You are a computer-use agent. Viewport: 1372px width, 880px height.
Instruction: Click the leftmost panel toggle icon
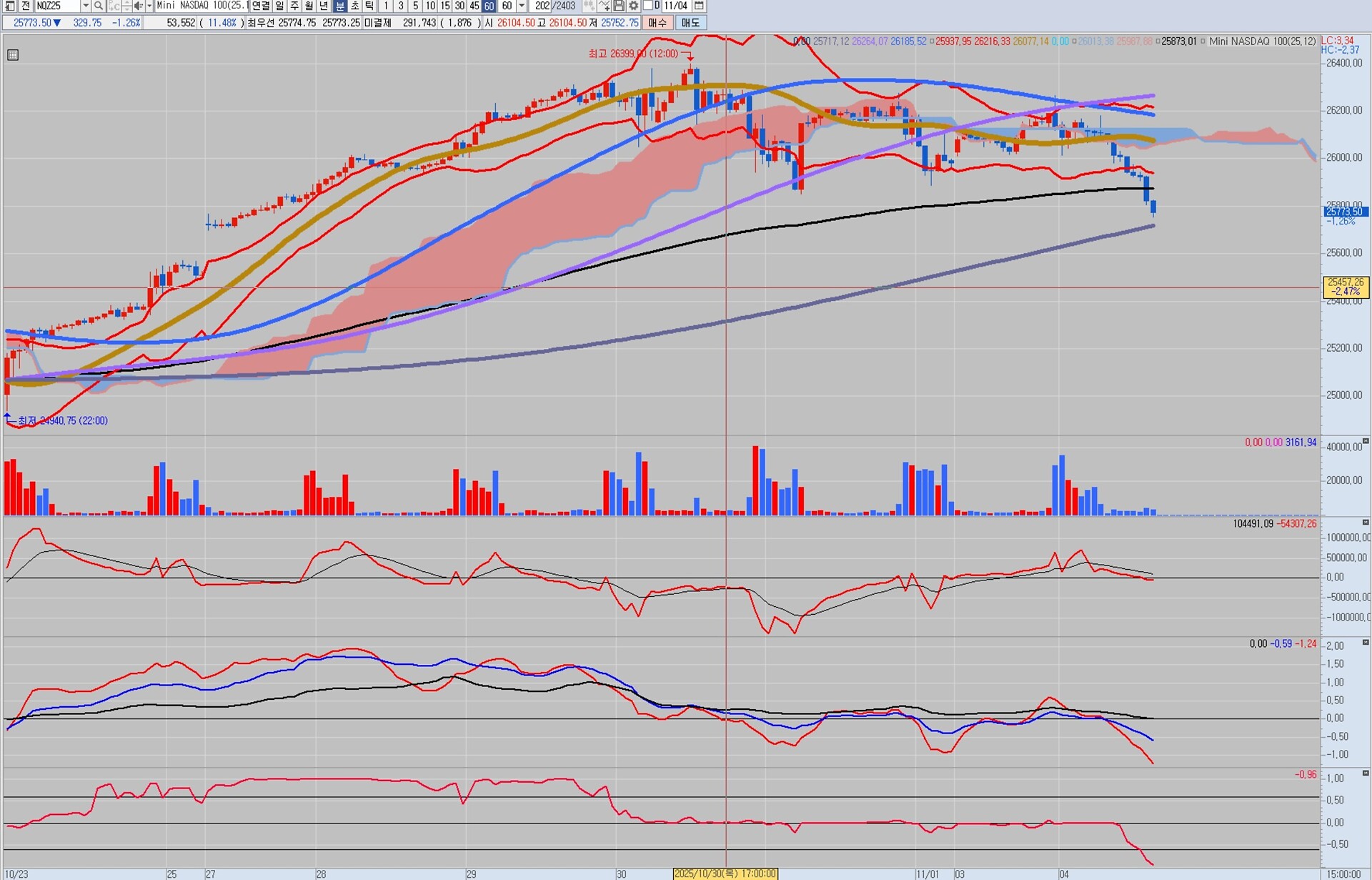click(x=10, y=6)
